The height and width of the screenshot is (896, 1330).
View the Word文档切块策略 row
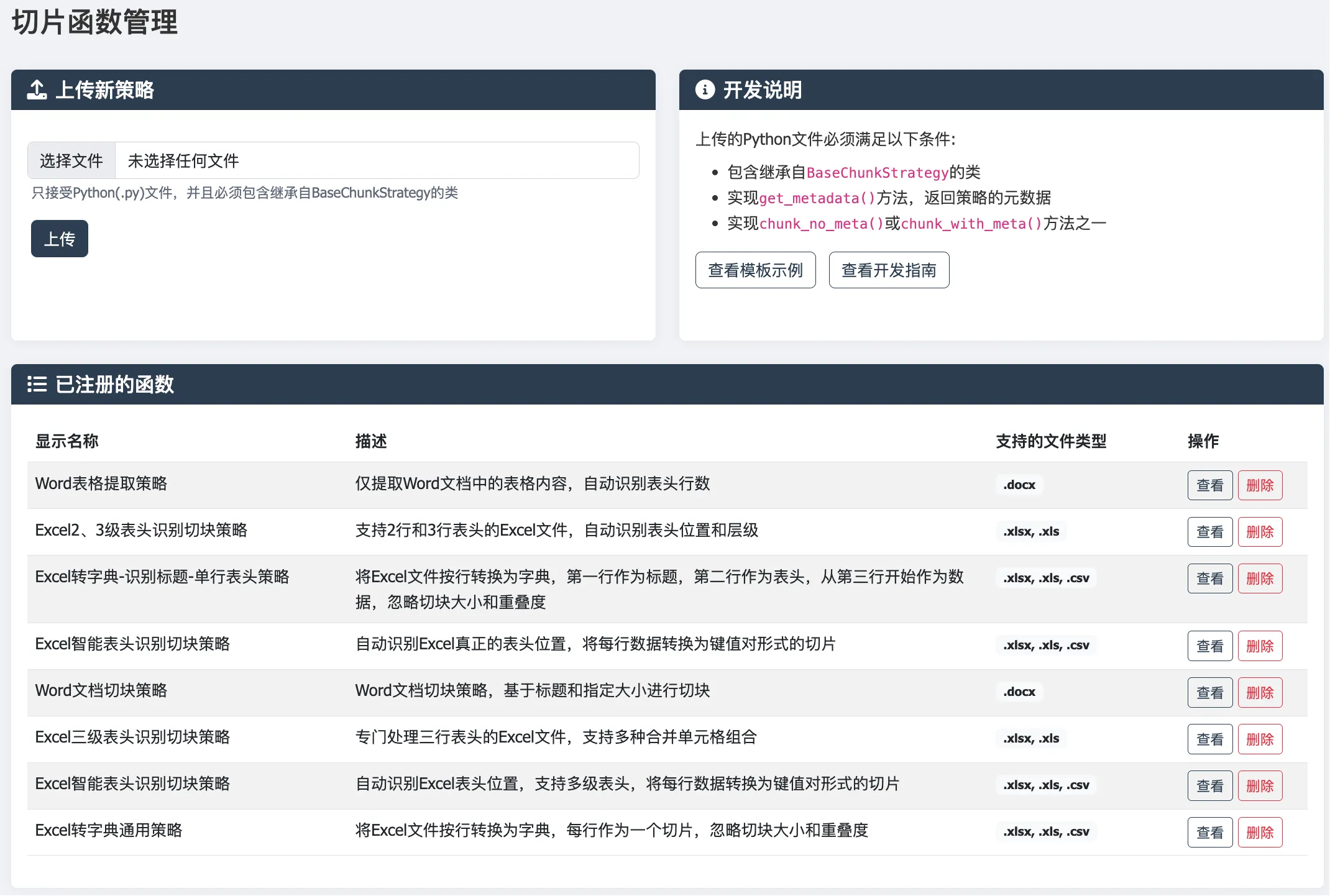click(1209, 693)
